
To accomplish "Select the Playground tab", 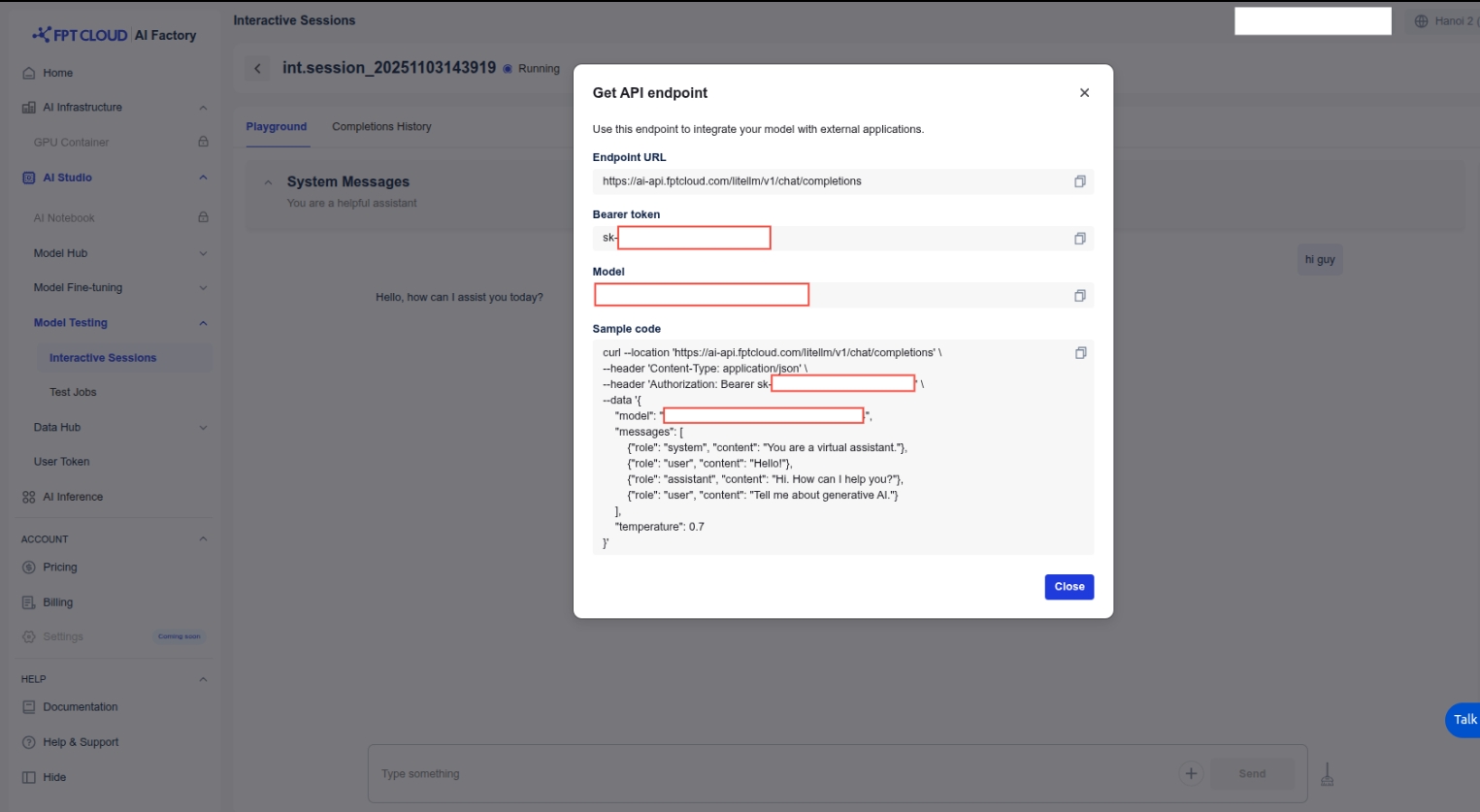I will tap(276, 127).
